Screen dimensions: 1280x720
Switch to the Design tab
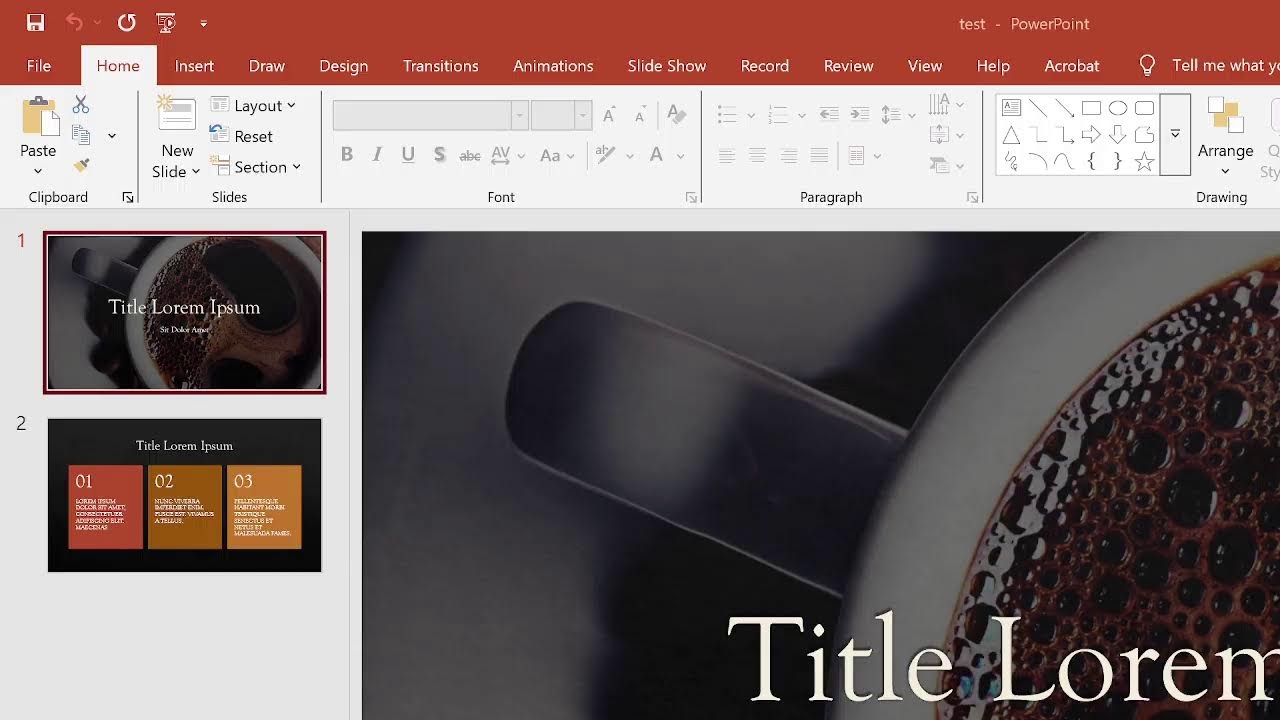[x=344, y=66]
